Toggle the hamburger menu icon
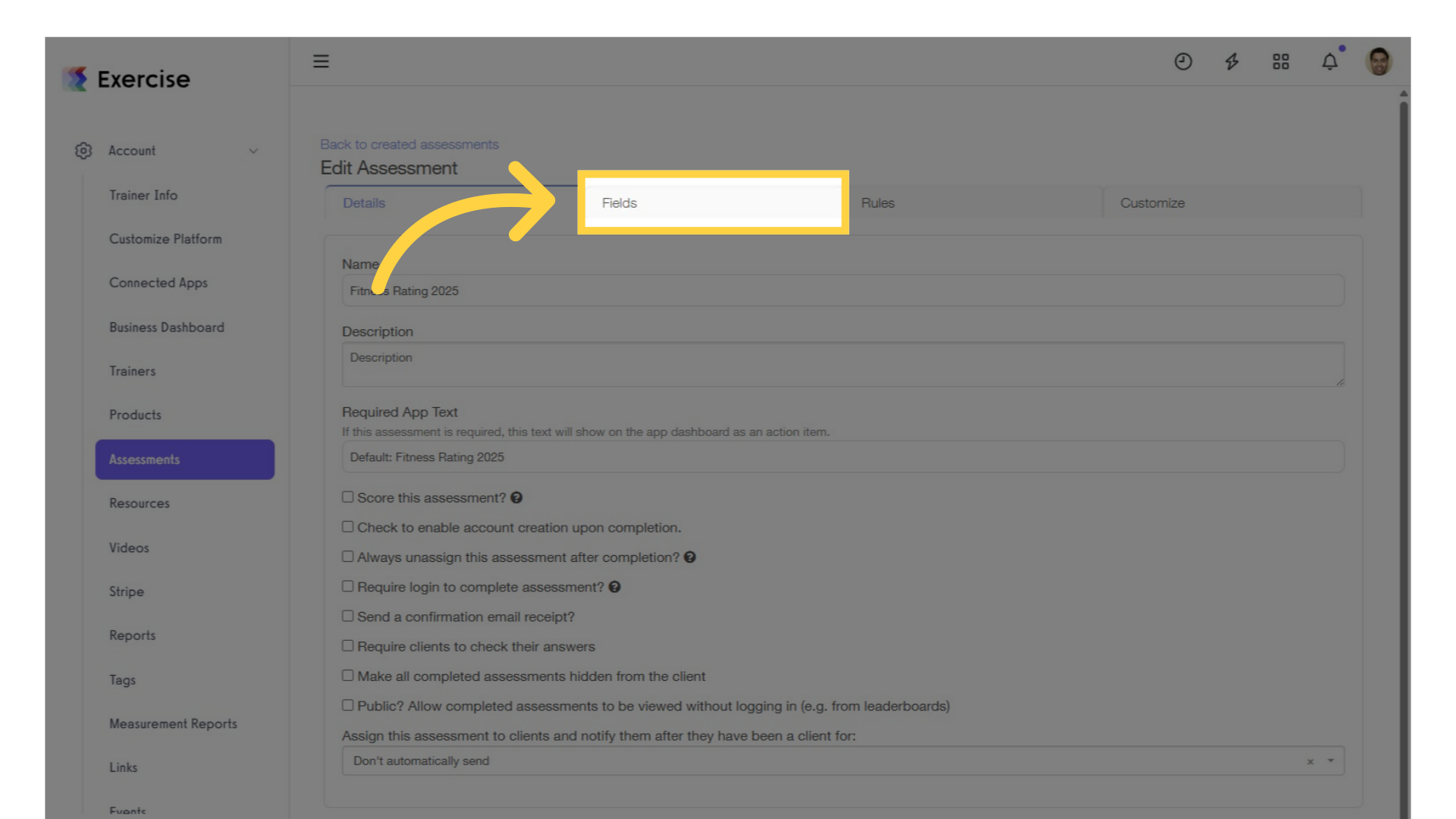This screenshot has width=1456, height=819. (321, 61)
